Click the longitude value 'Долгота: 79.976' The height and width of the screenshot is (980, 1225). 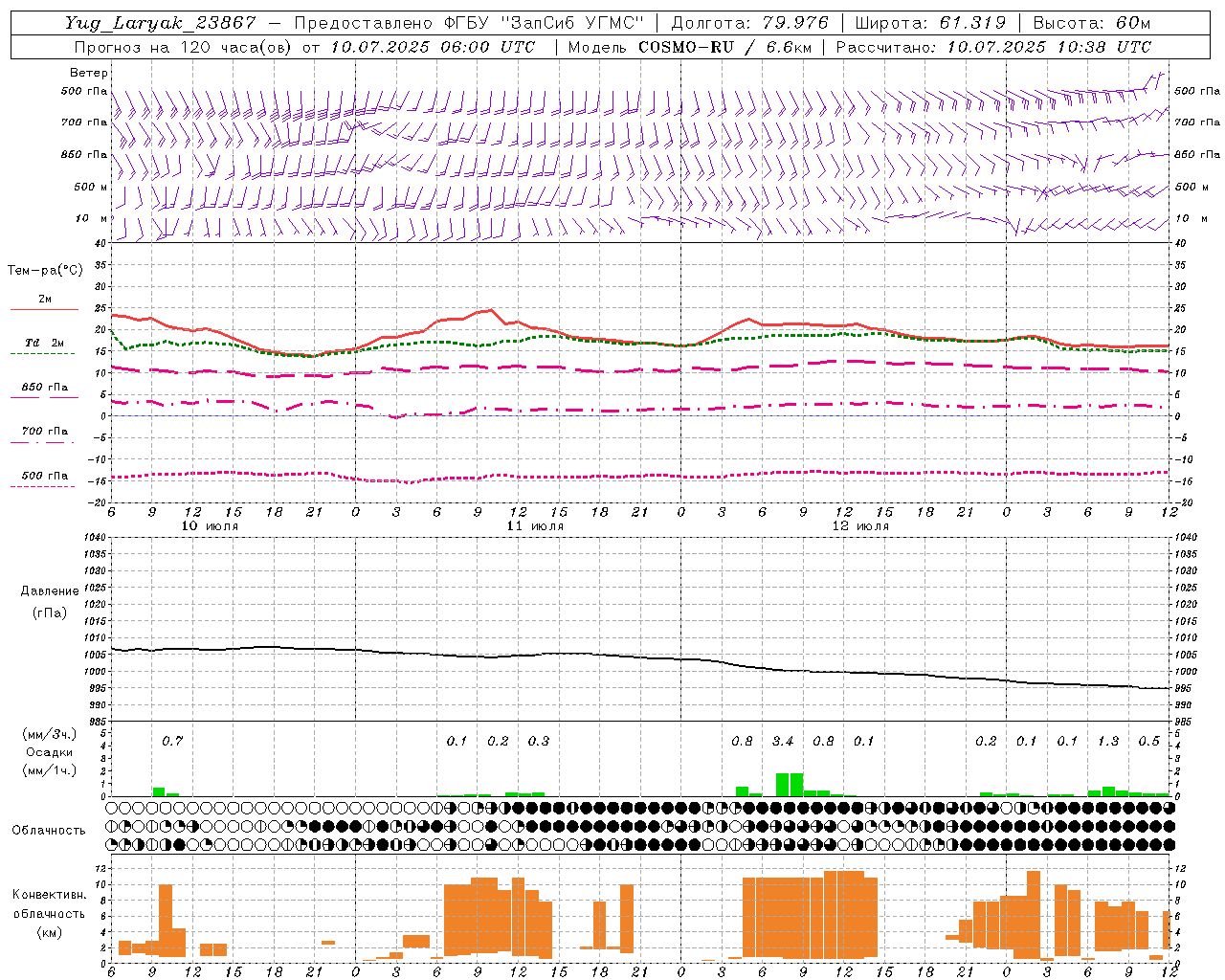(750, 23)
